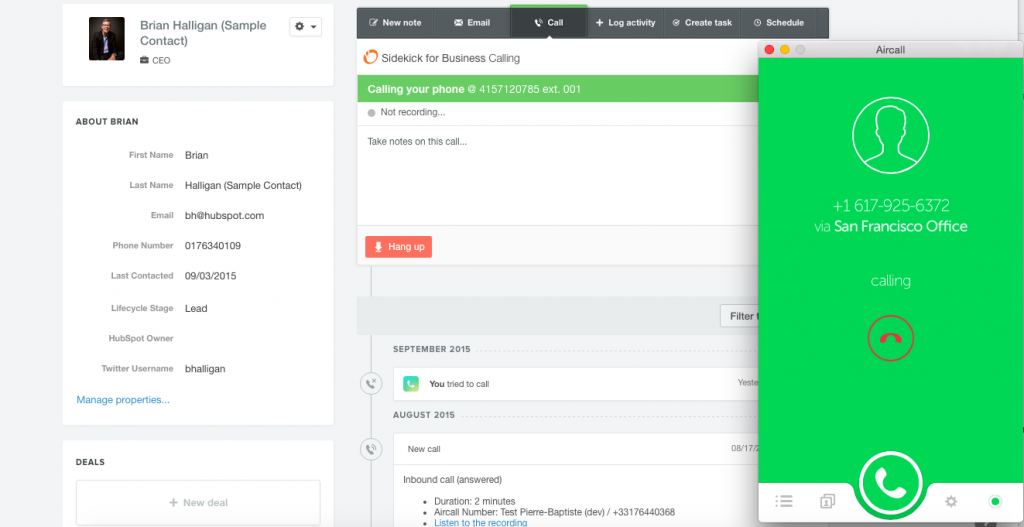Click the Sidekick orange logo icon

coord(370,57)
